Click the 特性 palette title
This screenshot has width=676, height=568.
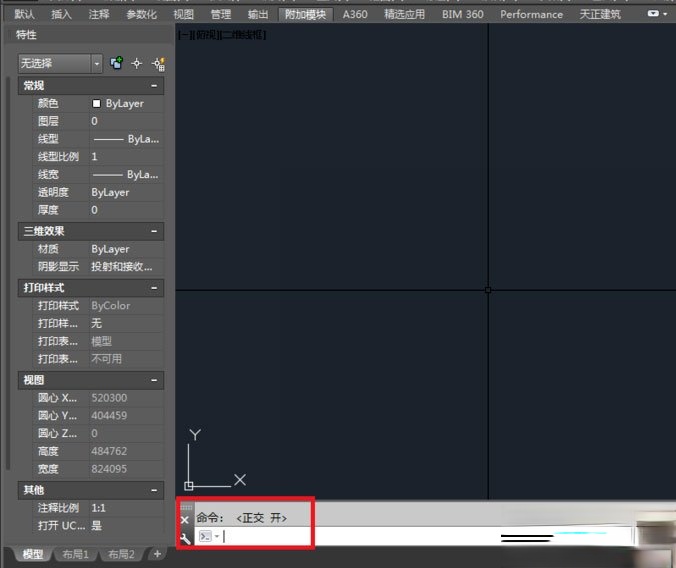(26, 35)
